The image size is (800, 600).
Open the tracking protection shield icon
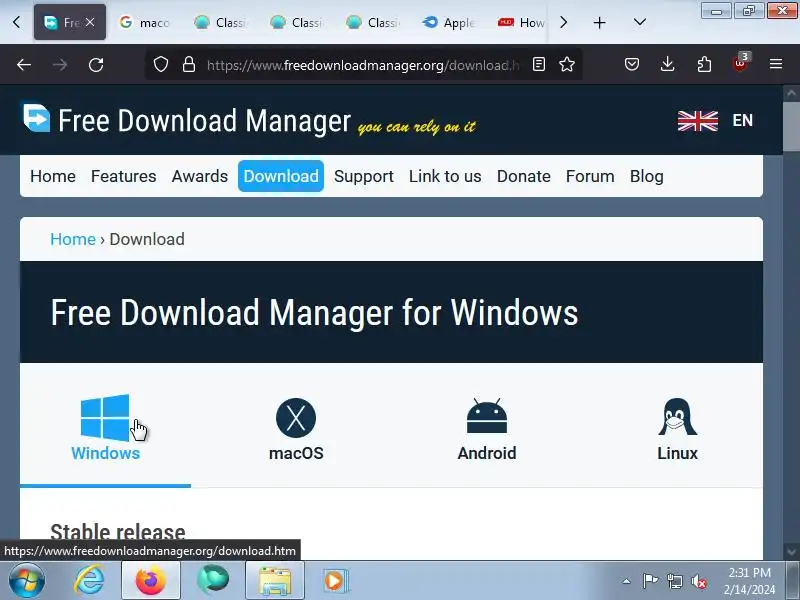pos(161,64)
